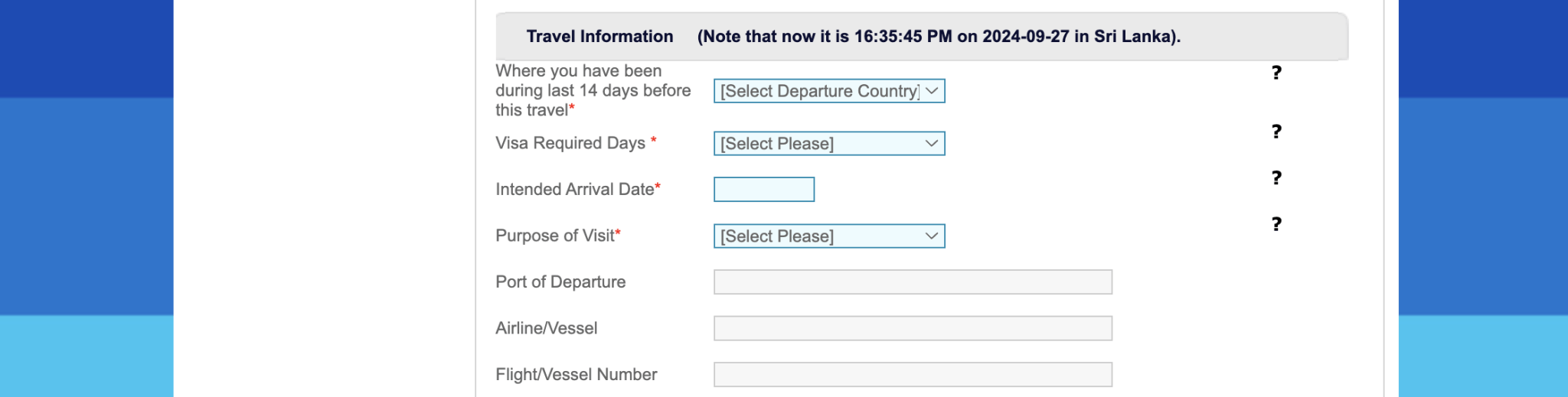The image size is (1568, 397).
Task: Click the Sri Lanka current time note
Action: [939, 37]
